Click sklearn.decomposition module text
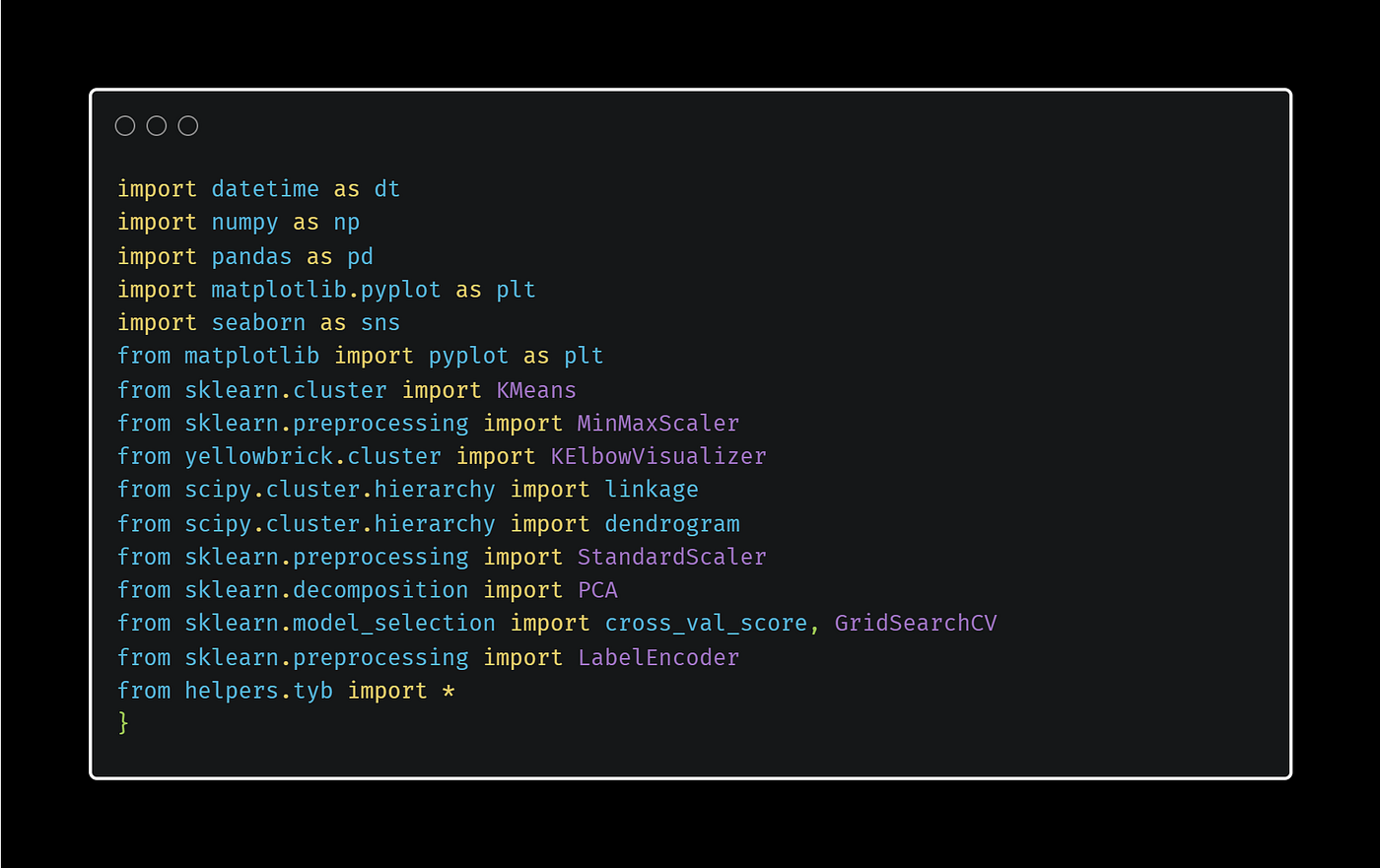Viewport: 1380px width, 868px height. point(327,591)
